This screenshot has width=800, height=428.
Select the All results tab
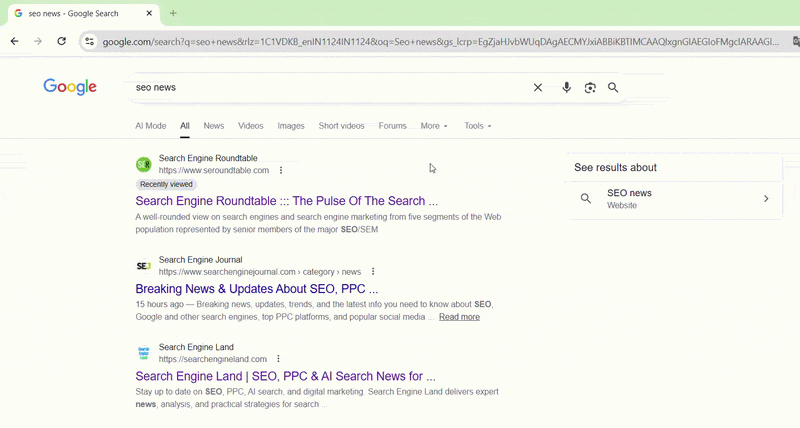click(x=185, y=126)
